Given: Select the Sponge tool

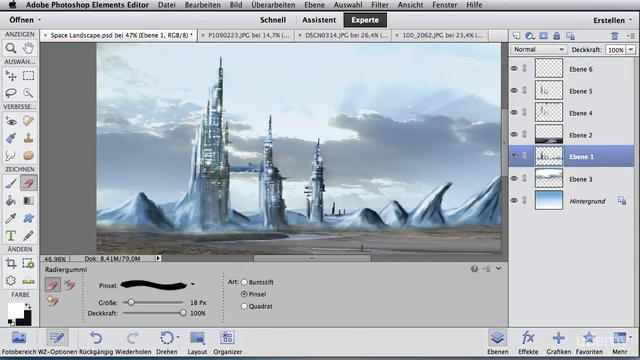Looking at the screenshot, I should click(28, 156).
